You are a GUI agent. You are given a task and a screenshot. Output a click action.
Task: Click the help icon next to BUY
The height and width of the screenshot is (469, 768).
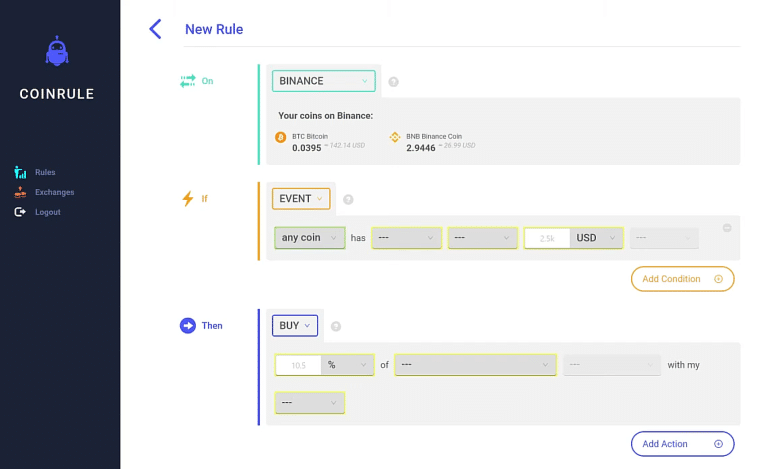coord(336,326)
